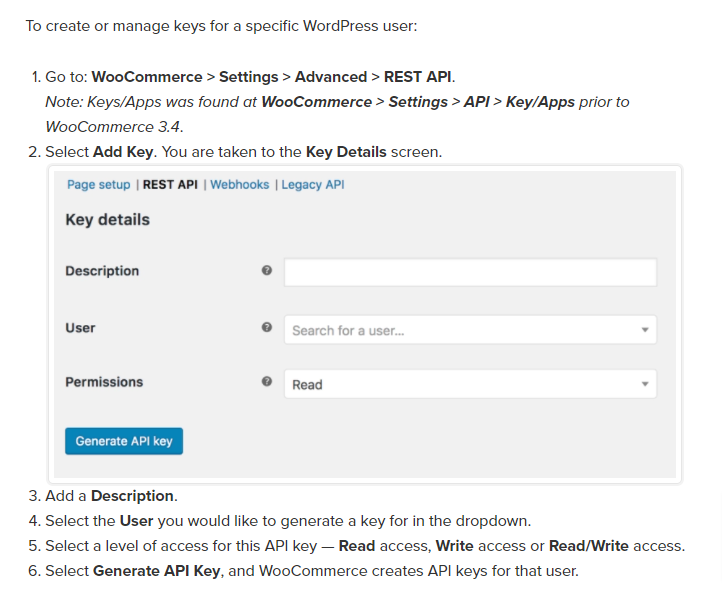Image resolution: width=722 pixels, height=600 pixels.
Task: Expand the Permissions Read dropdown
Action: (470, 384)
